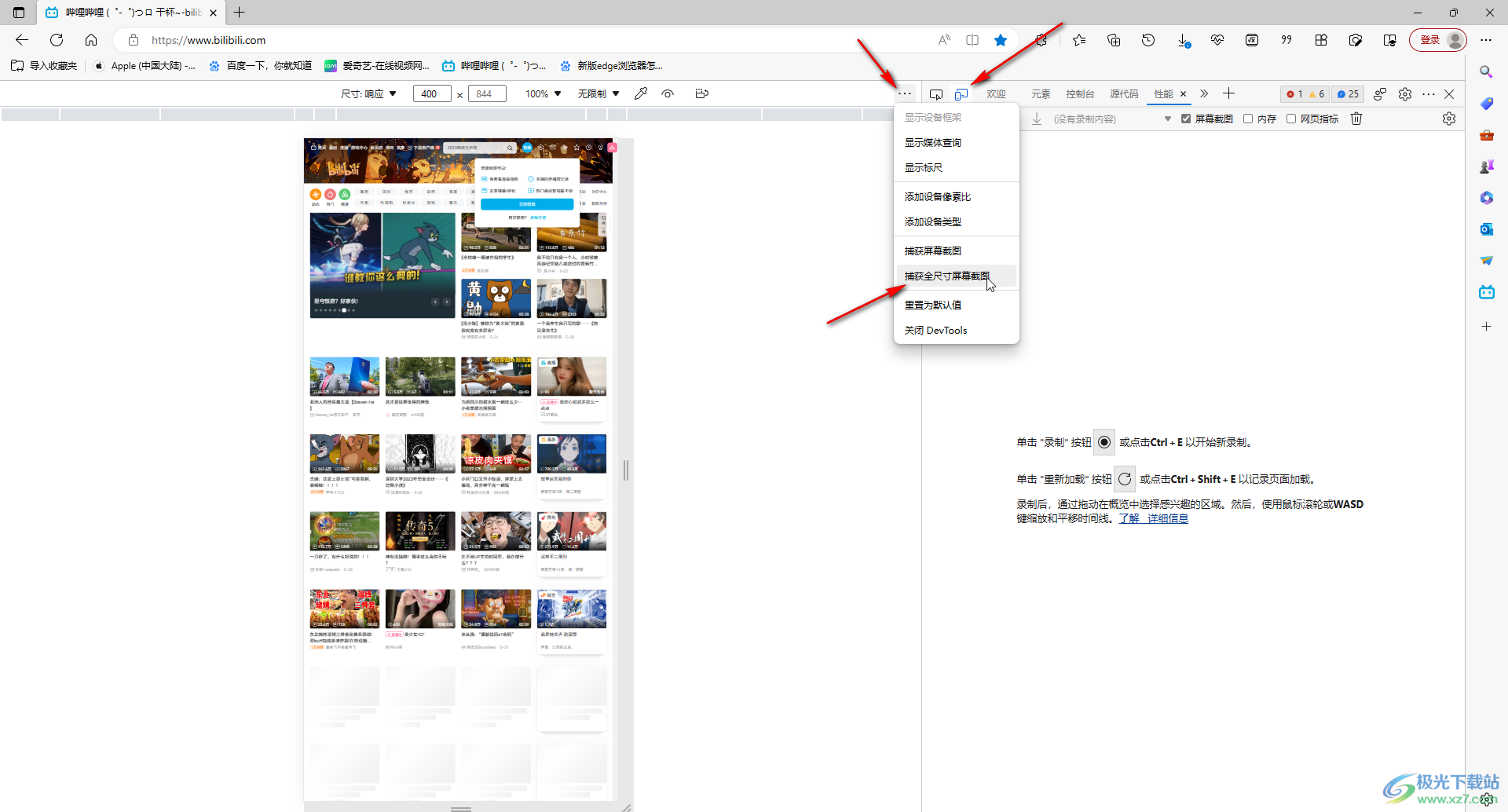Image resolution: width=1508 pixels, height=812 pixels.
Task: Open Outlook icon in Edge sidebar
Action: tap(1486, 229)
